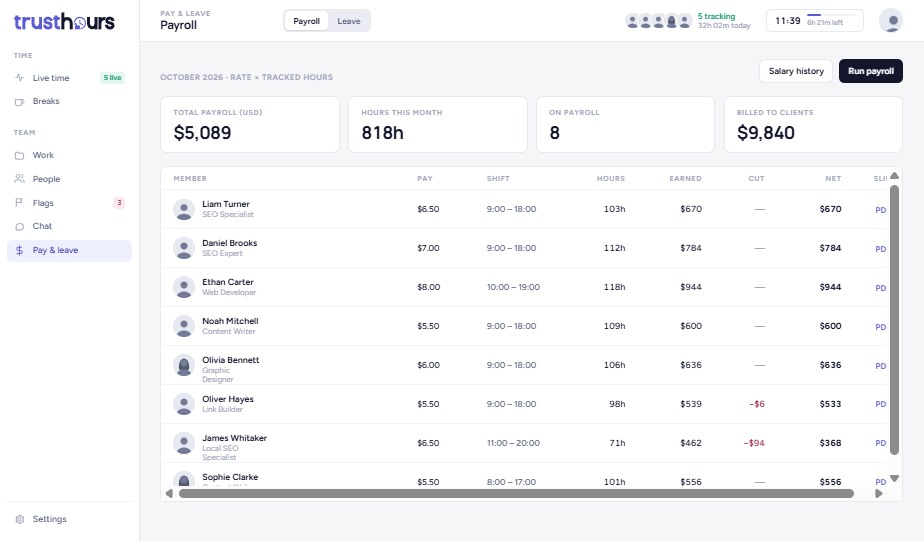Click the table horizontal scrollbar thumb
Viewport: 924px width, 541px height.
tap(516, 494)
